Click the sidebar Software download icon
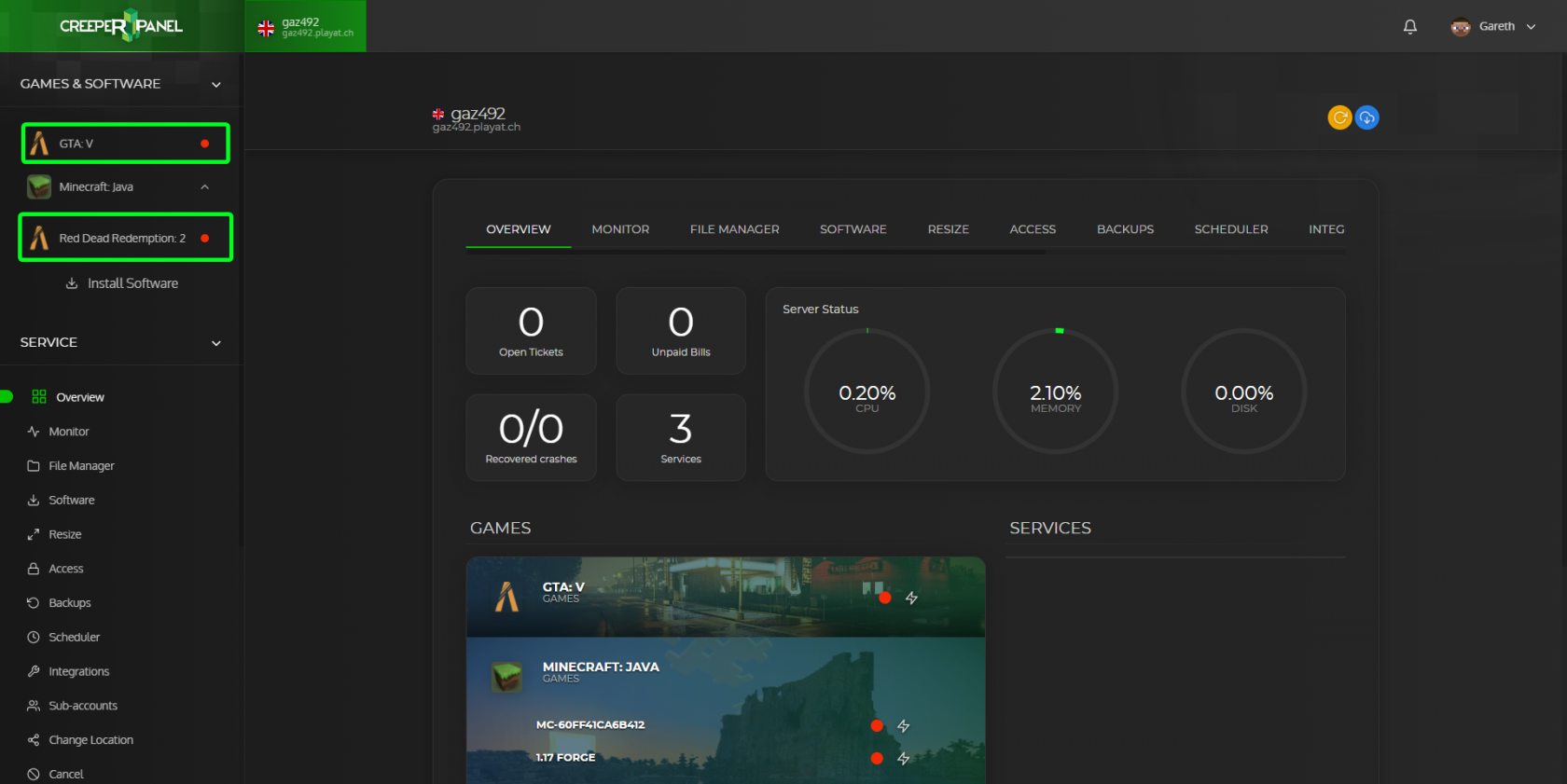This screenshot has width=1567, height=784. click(34, 501)
